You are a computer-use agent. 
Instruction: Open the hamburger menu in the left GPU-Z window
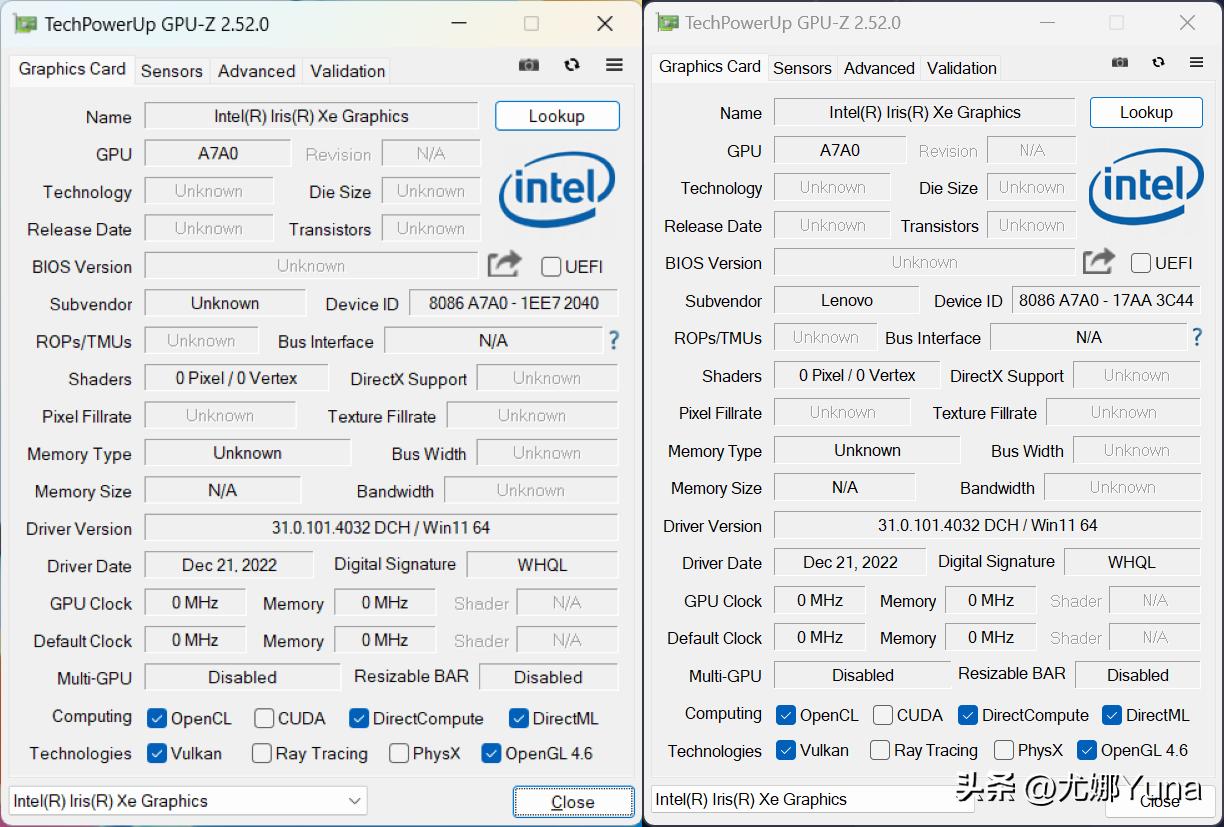tap(614, 64)
